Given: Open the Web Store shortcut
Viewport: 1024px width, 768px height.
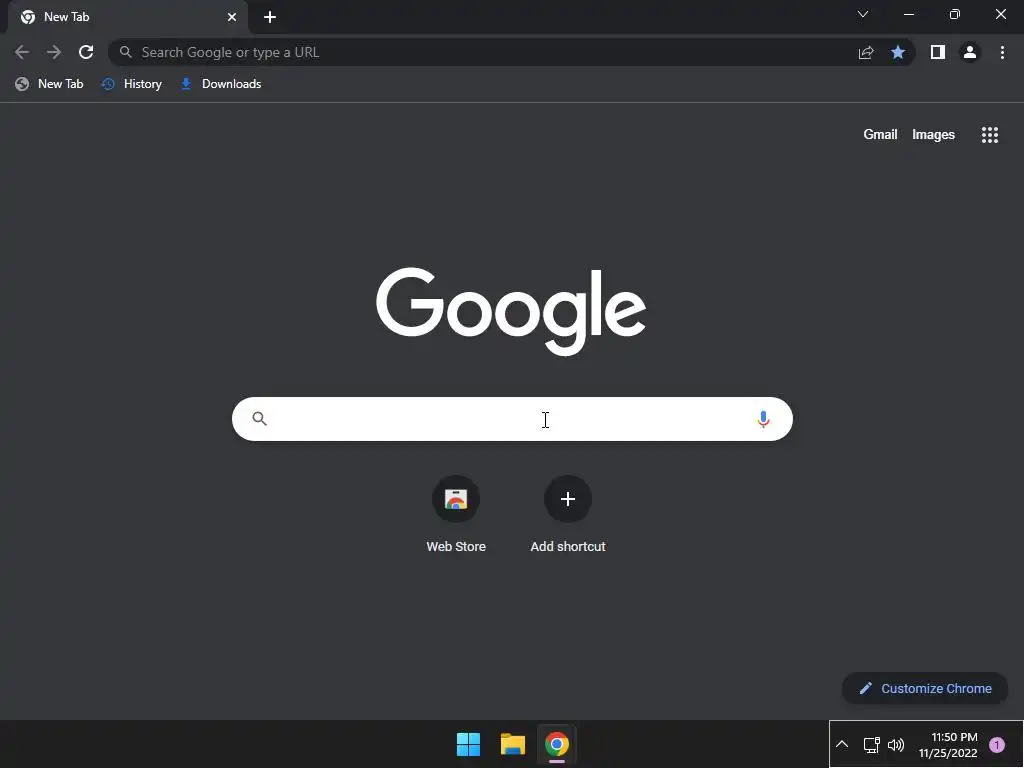Looking at the screenshot, I should tap(456, 499).
